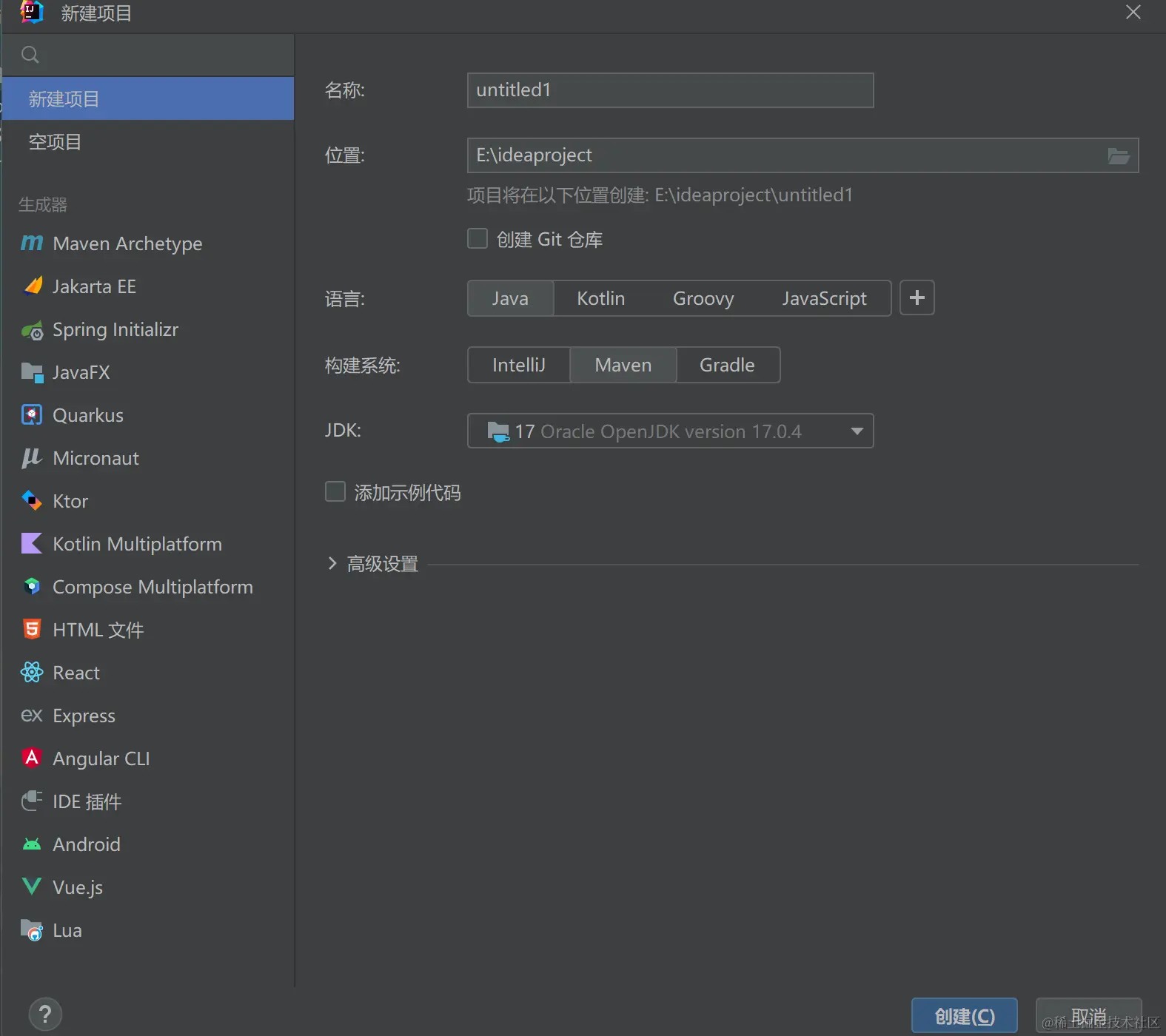The height and width of the screenshot is (1036, 1166).
Task: Browse for location with folder icon
Action: 1118,155
